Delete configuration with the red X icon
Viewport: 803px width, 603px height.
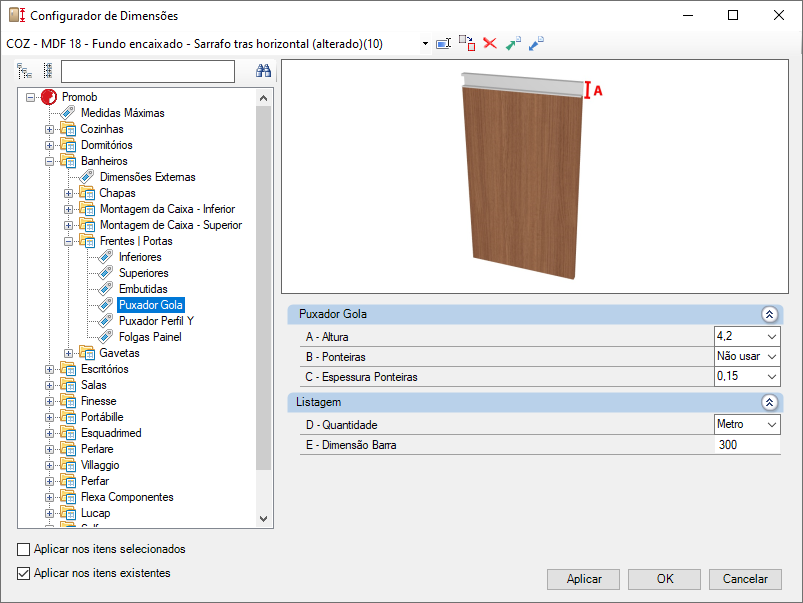click(490, 44)
